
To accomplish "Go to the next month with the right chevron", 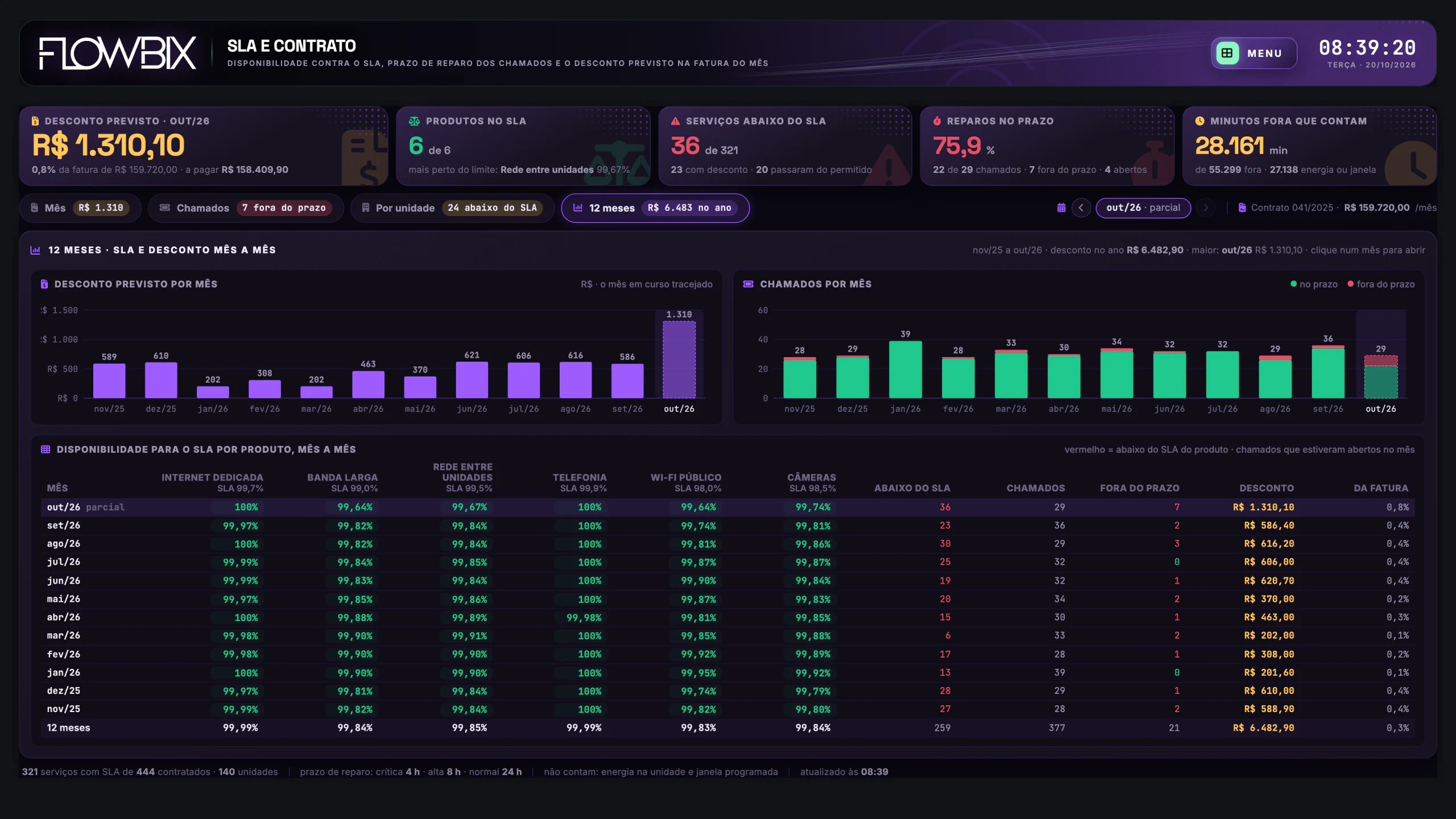I will (1205, 208).
